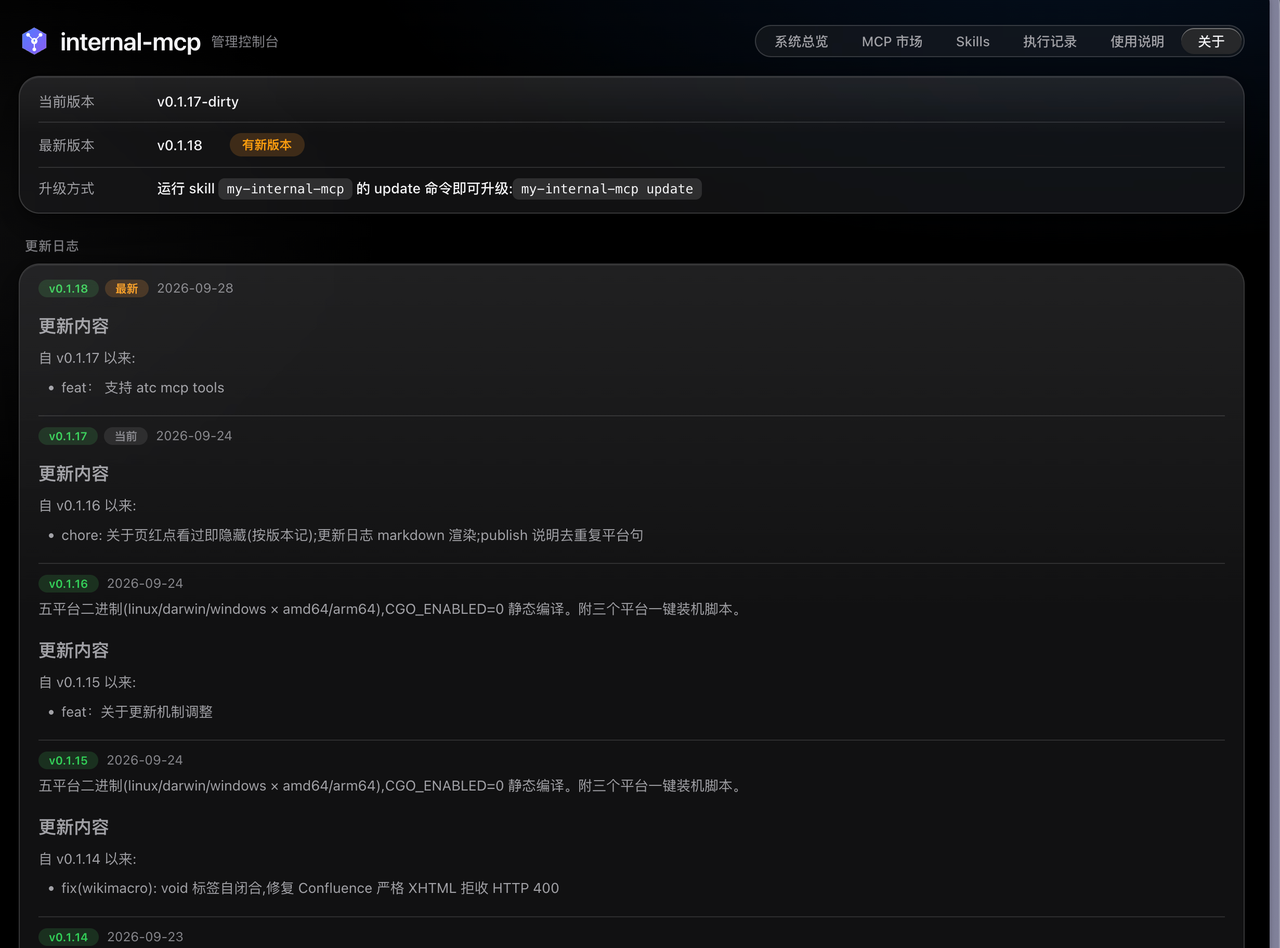Select the 关于 tab
The height and width of the screenshot is (948, 1280).
[1211, 41]
